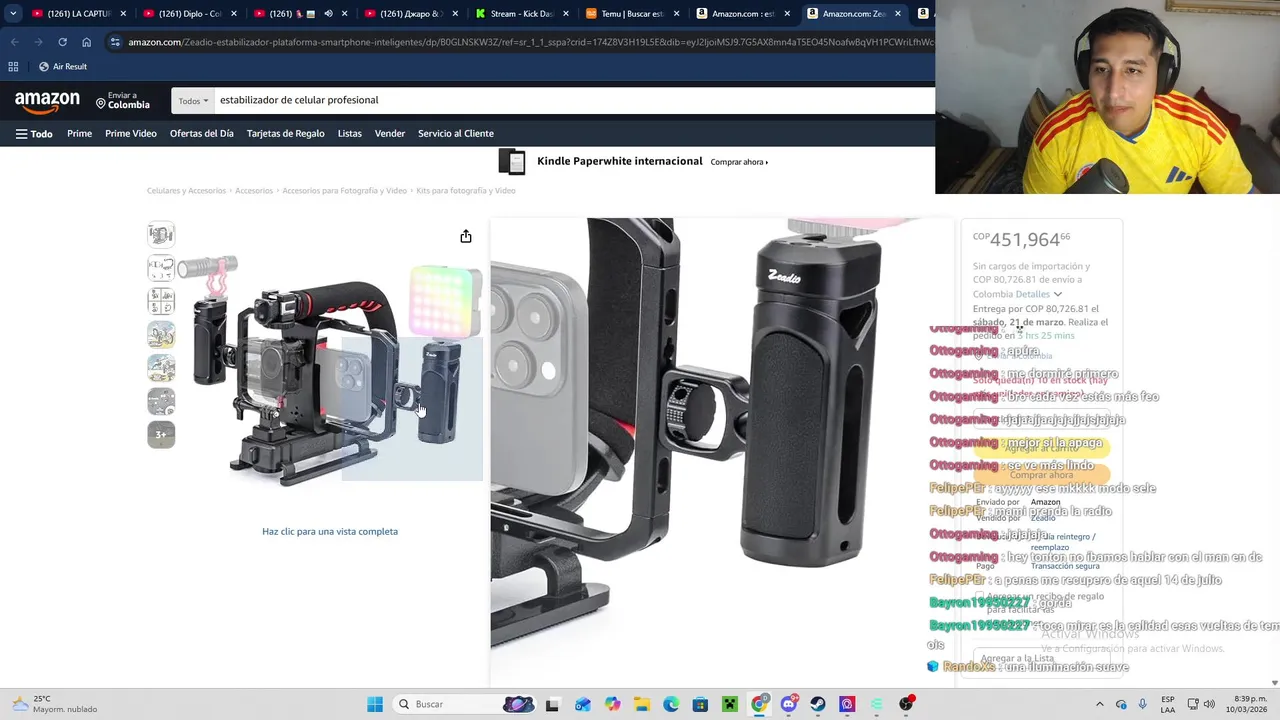Open Ofertas del Día
The height and width of the screenshot is (720, 1280).
(201, 133)
